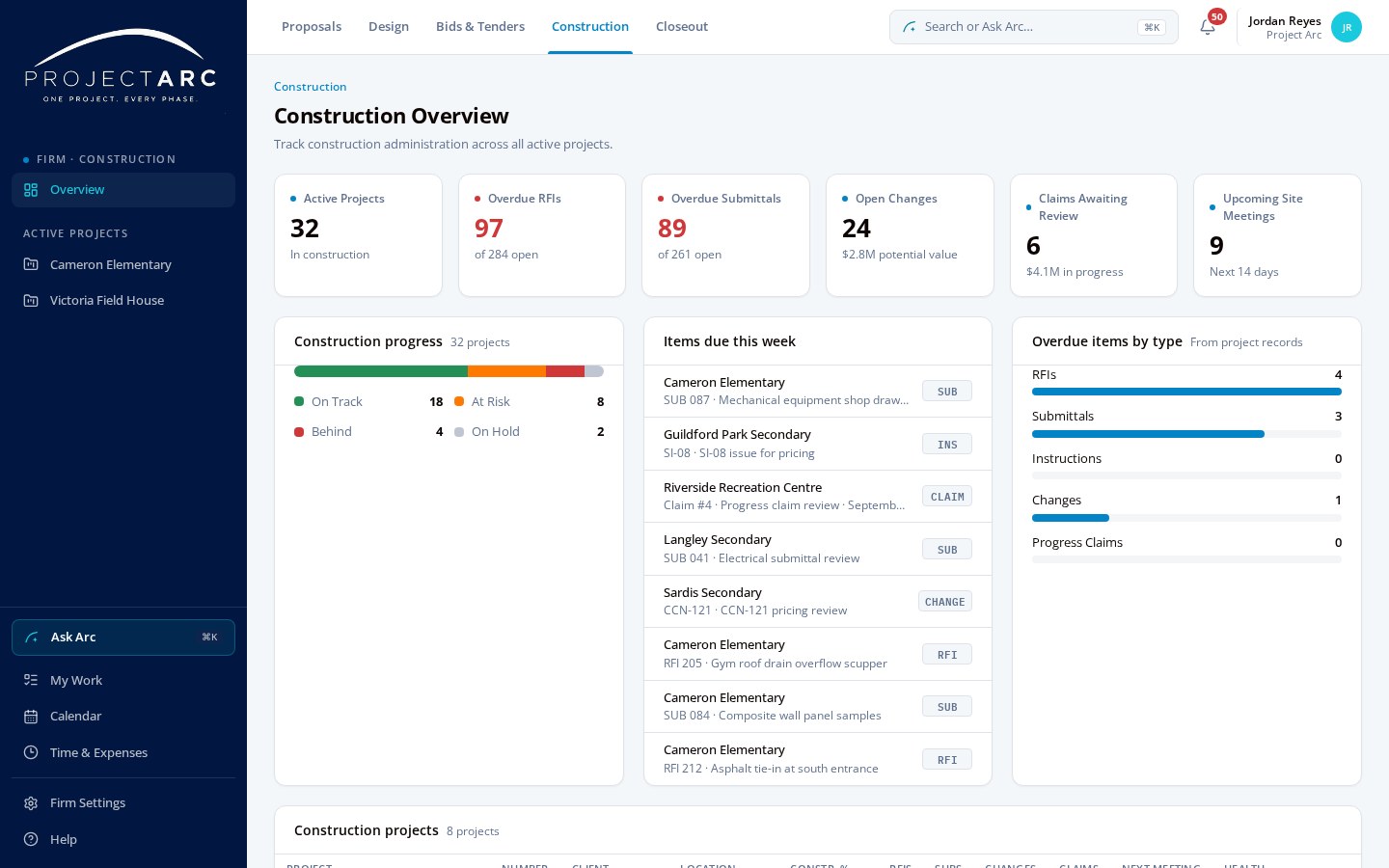Open the Open Changes card
The width and height of the screenshot is (1389, 868).
click(910, 235)
